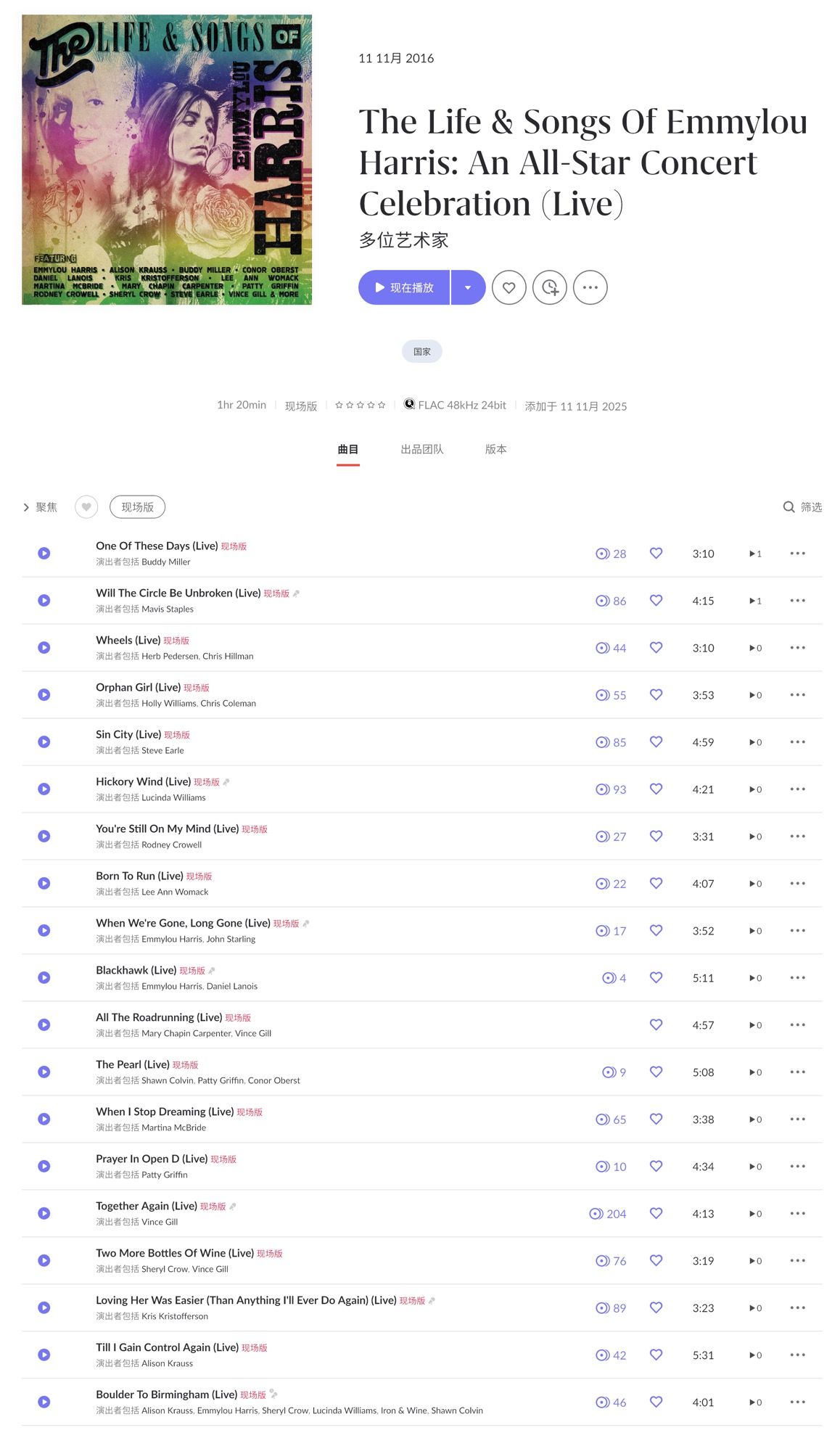Open album more options ellipsis button

[x=590, y=287]
